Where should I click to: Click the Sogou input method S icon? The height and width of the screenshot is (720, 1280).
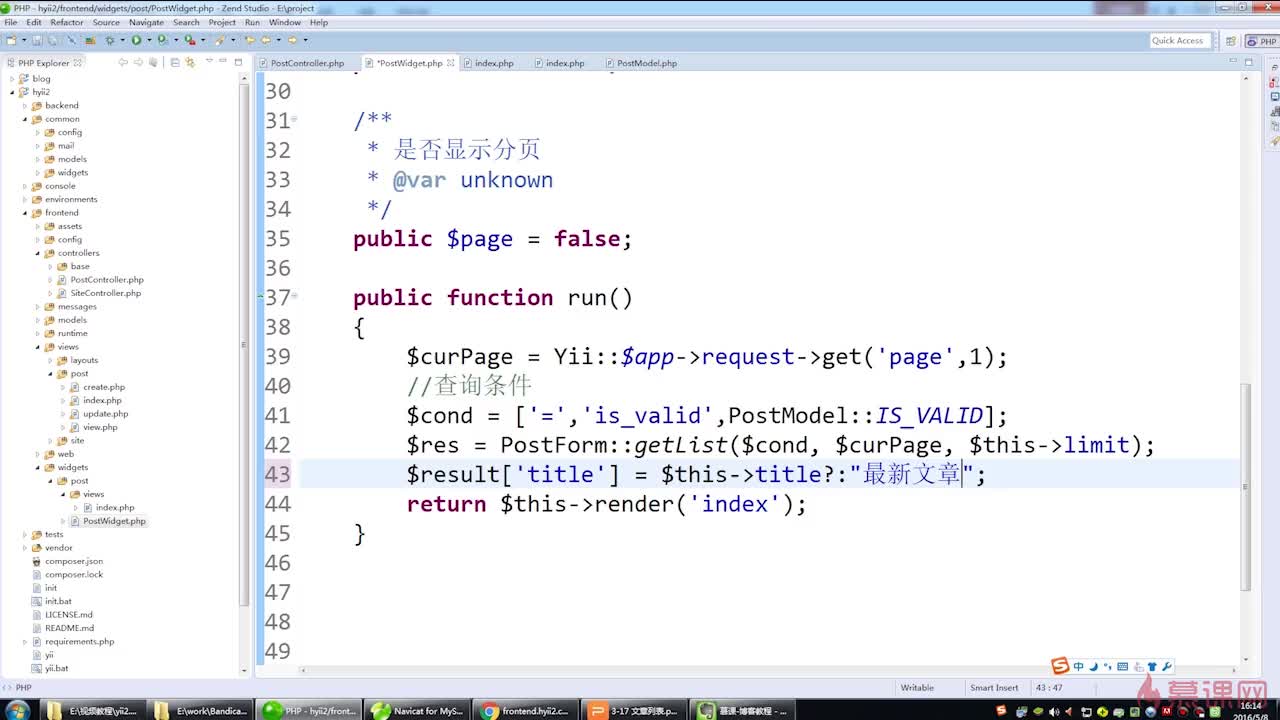click(1060, 666)
